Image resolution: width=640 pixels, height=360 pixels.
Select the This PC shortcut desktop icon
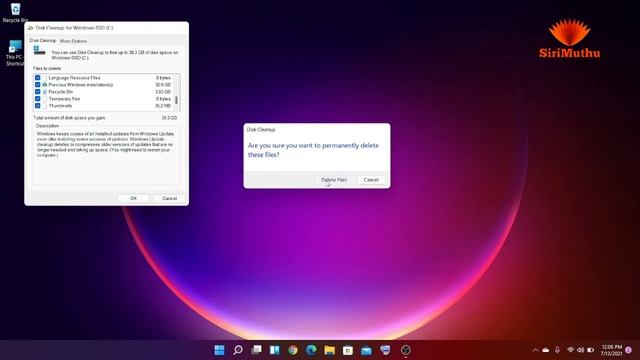click(15, 53)
